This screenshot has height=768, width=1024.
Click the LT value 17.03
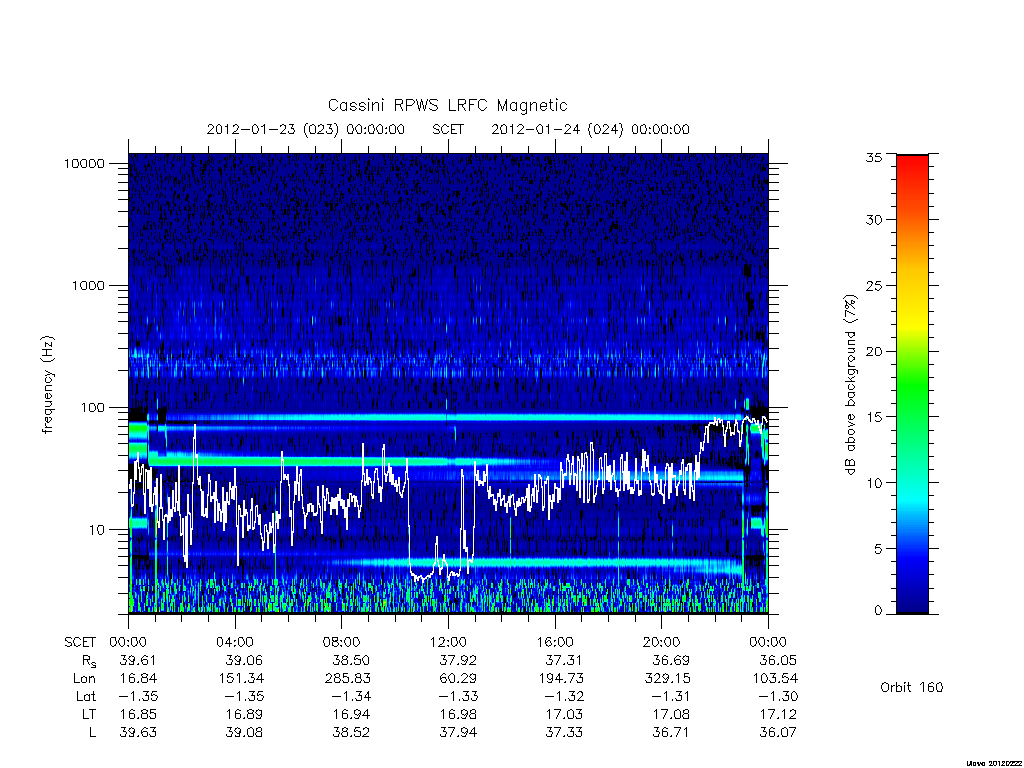[564, 714]
